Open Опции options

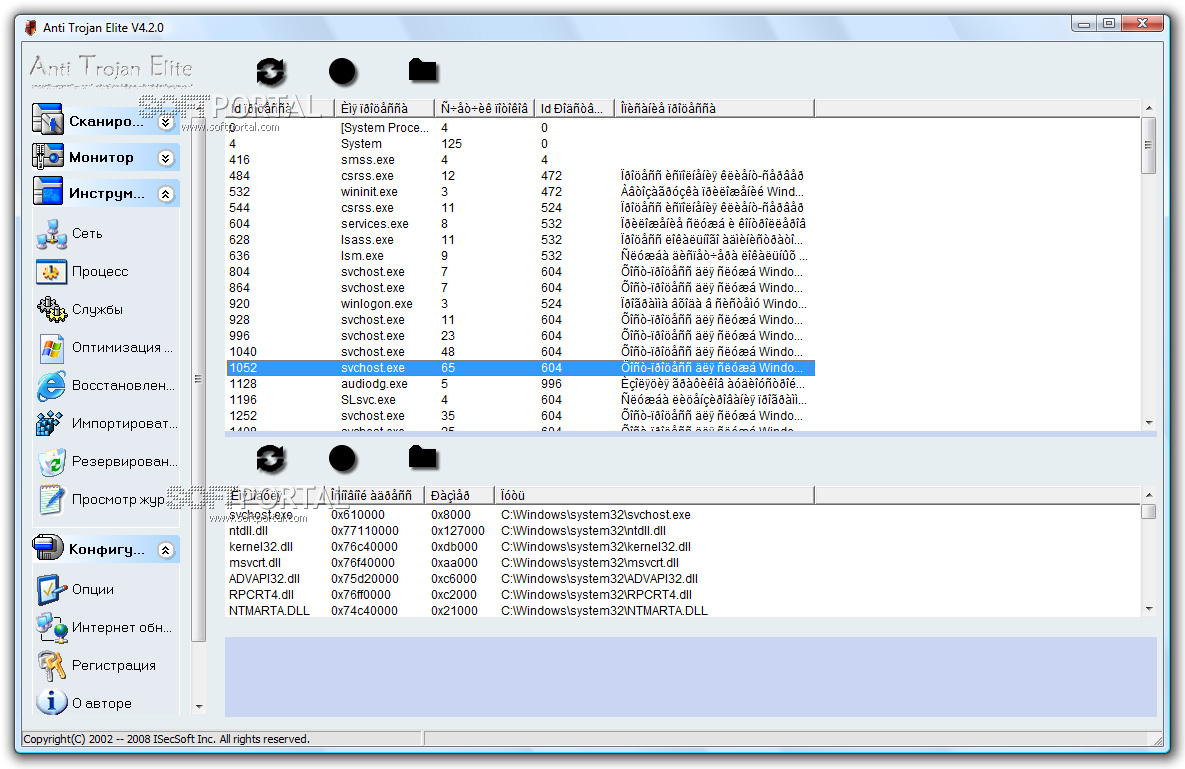76,589
